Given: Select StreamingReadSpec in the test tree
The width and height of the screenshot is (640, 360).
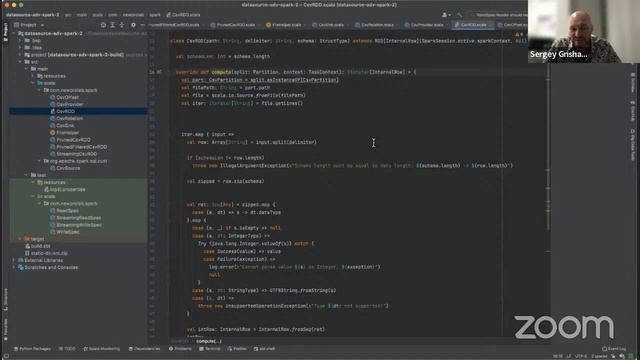Looking at the screenshot, I should [78, 218].
